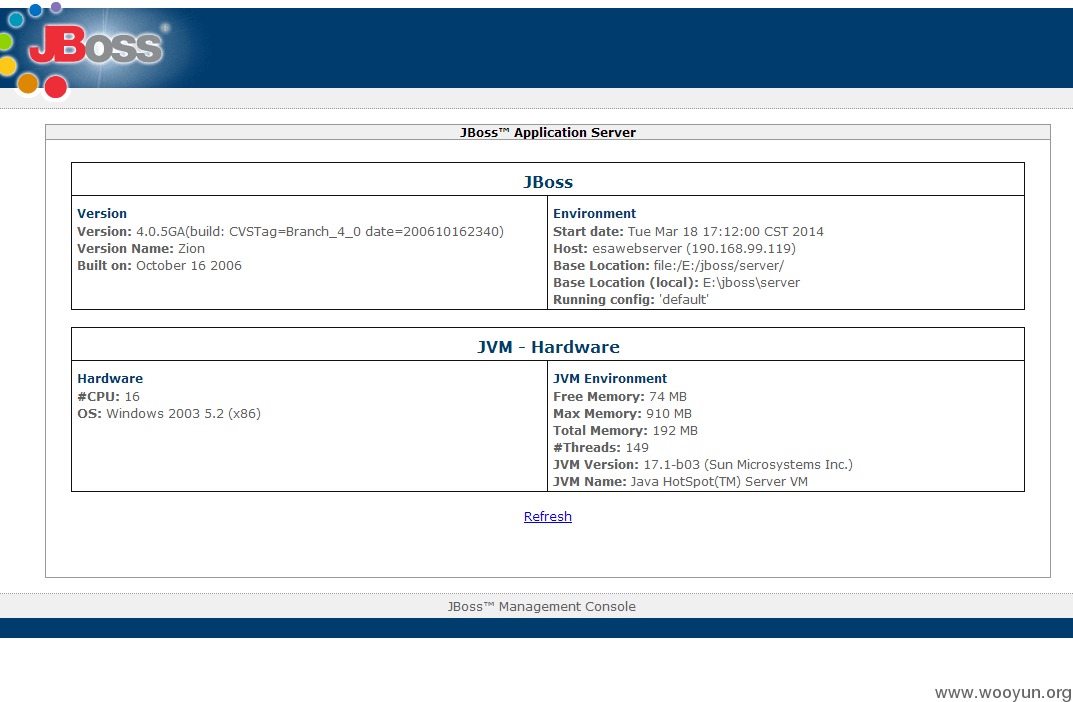This screenshot has width=1073, height=702.
Task: Click the Free Memory 74 MB line
Action: 620,396
